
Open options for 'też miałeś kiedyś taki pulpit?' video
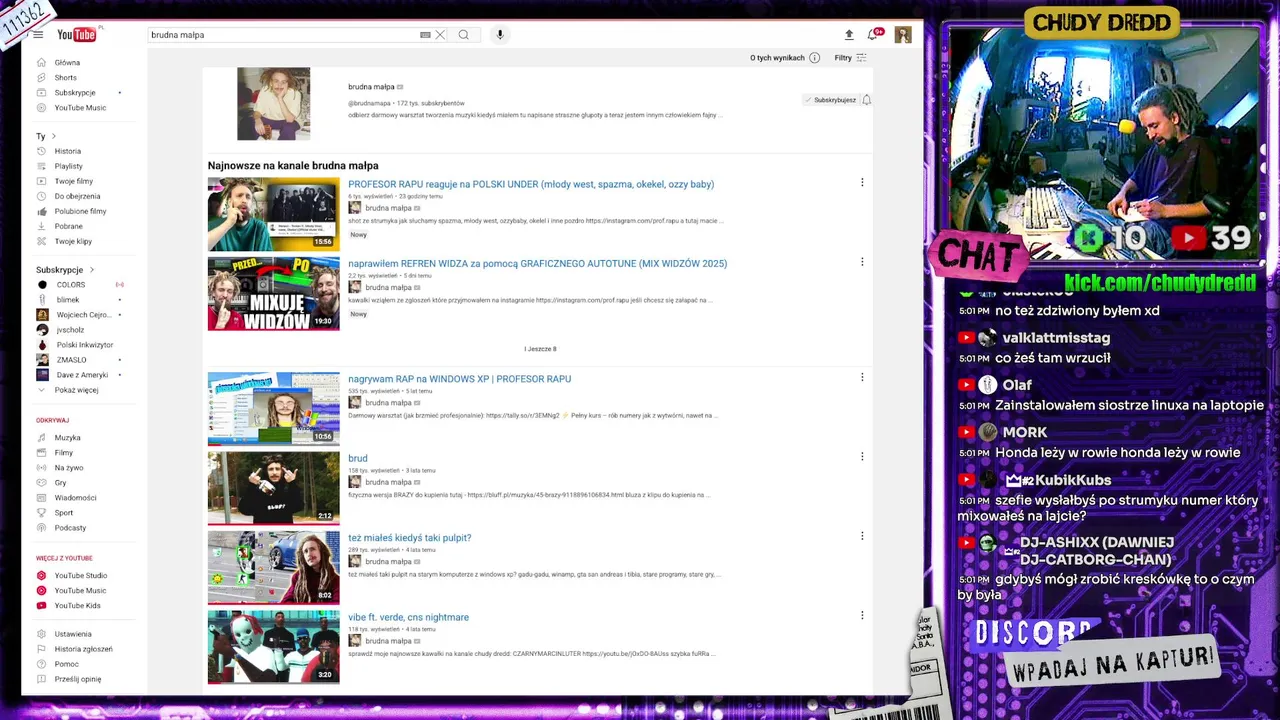click(862, 536)
